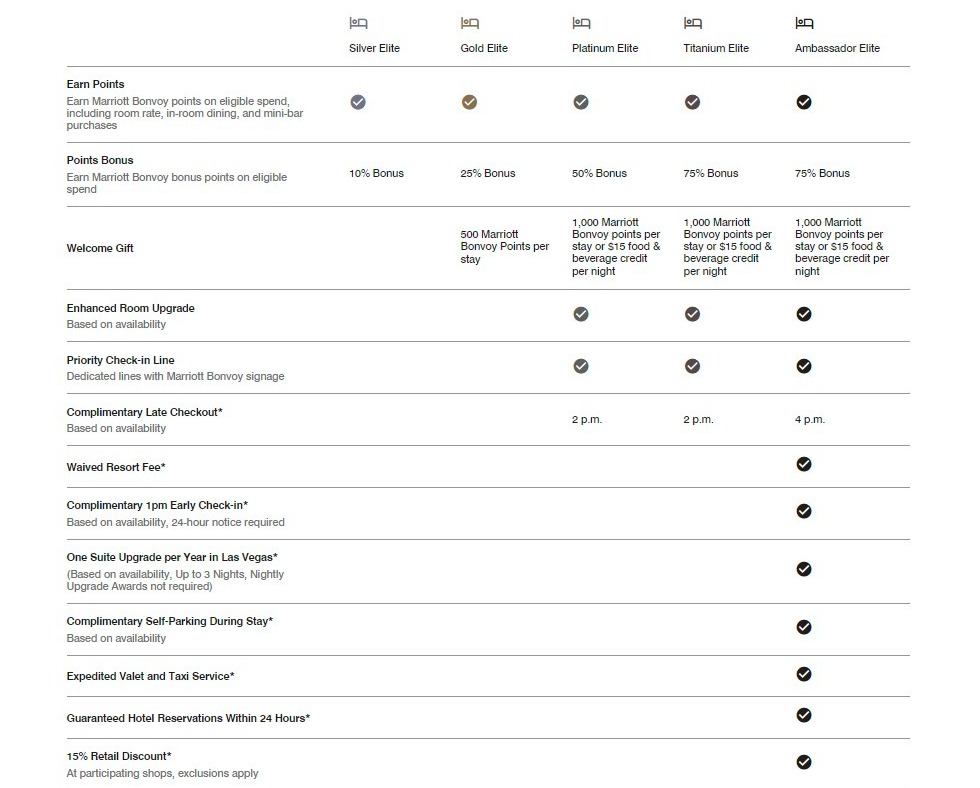The width and height of the screenshot is (980, 788).
Task: Click Titanium Priority Check-in Line checkmark
Action: coord(692,366)
